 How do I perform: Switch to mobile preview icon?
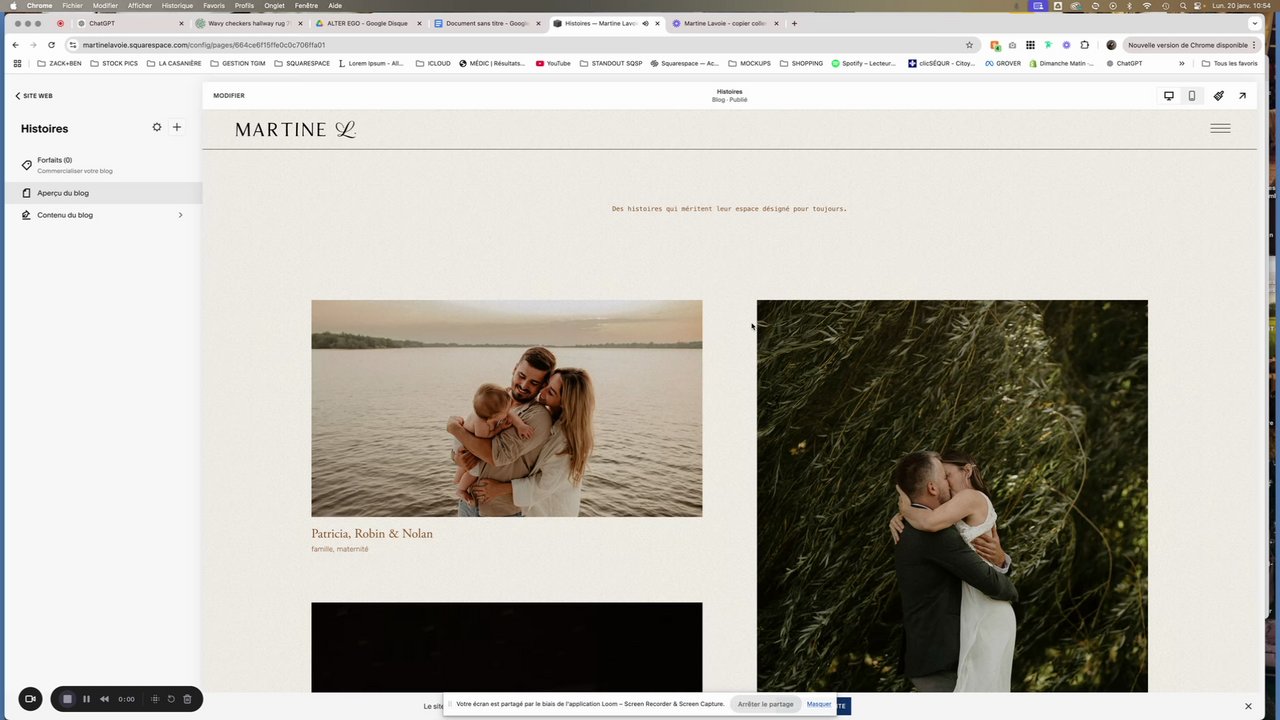(1191, 96)
